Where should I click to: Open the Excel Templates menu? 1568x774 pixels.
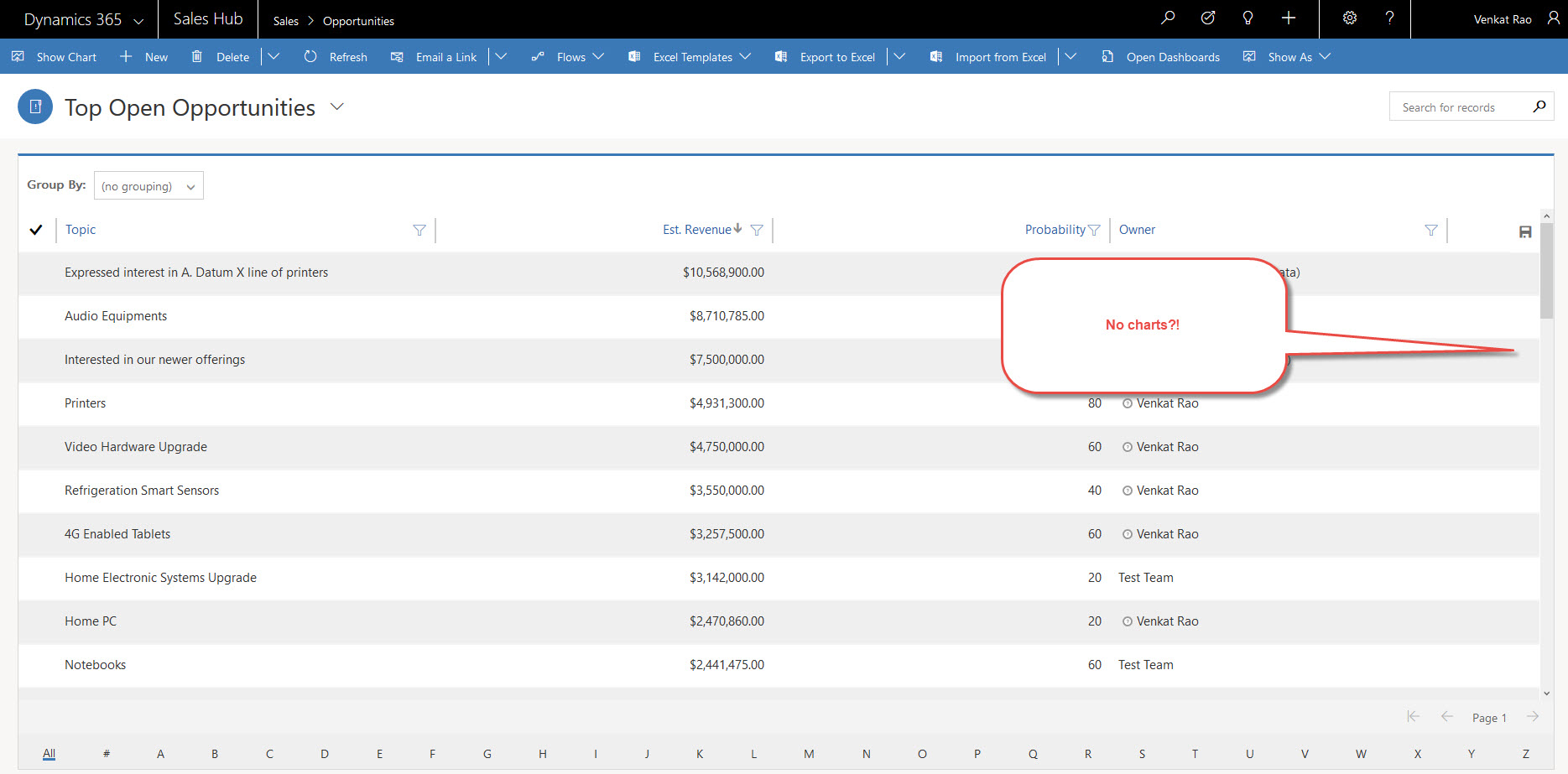pos(690,57)
